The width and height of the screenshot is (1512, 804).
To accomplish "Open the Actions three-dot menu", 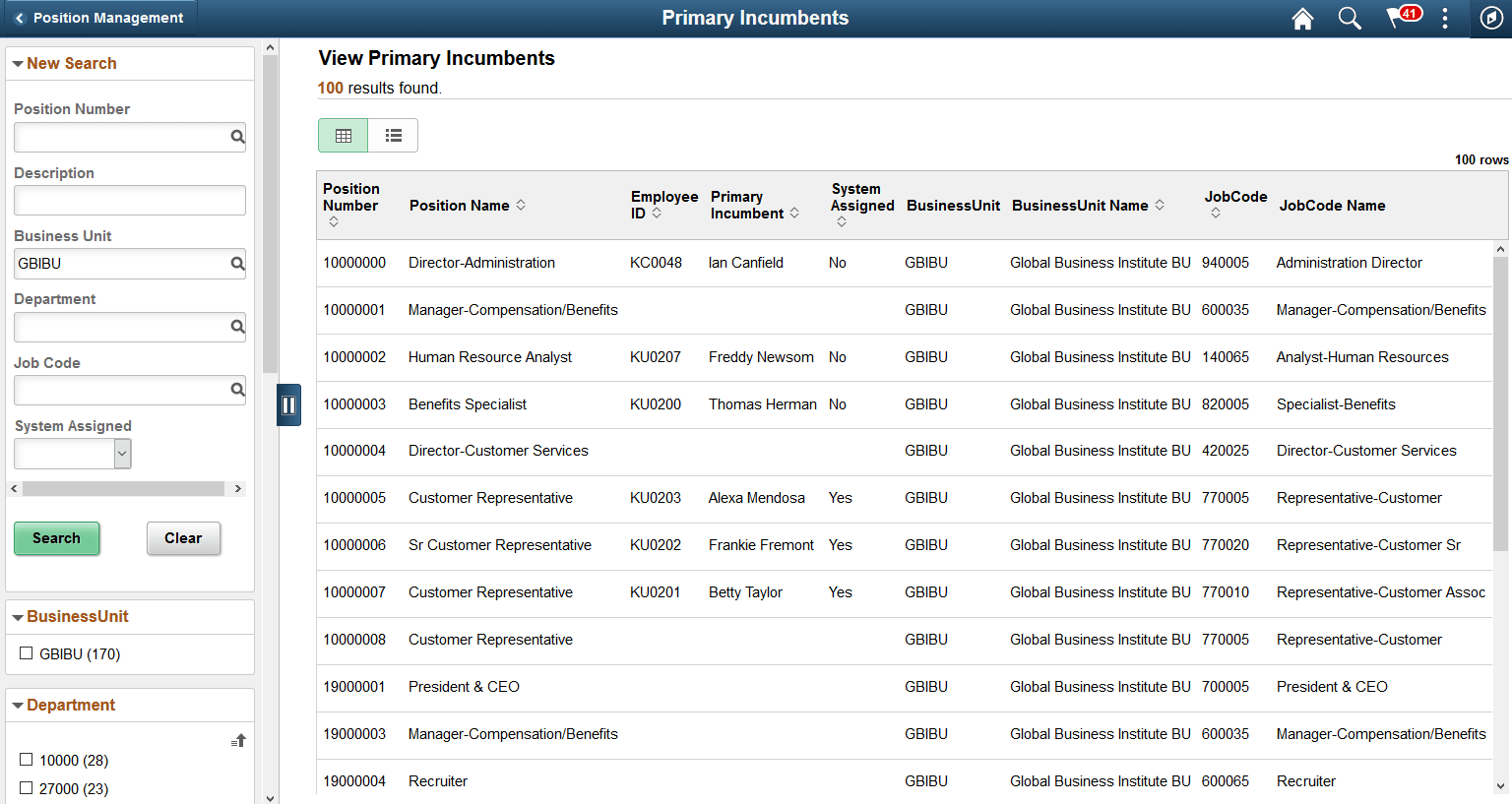I will (1444, 18).
